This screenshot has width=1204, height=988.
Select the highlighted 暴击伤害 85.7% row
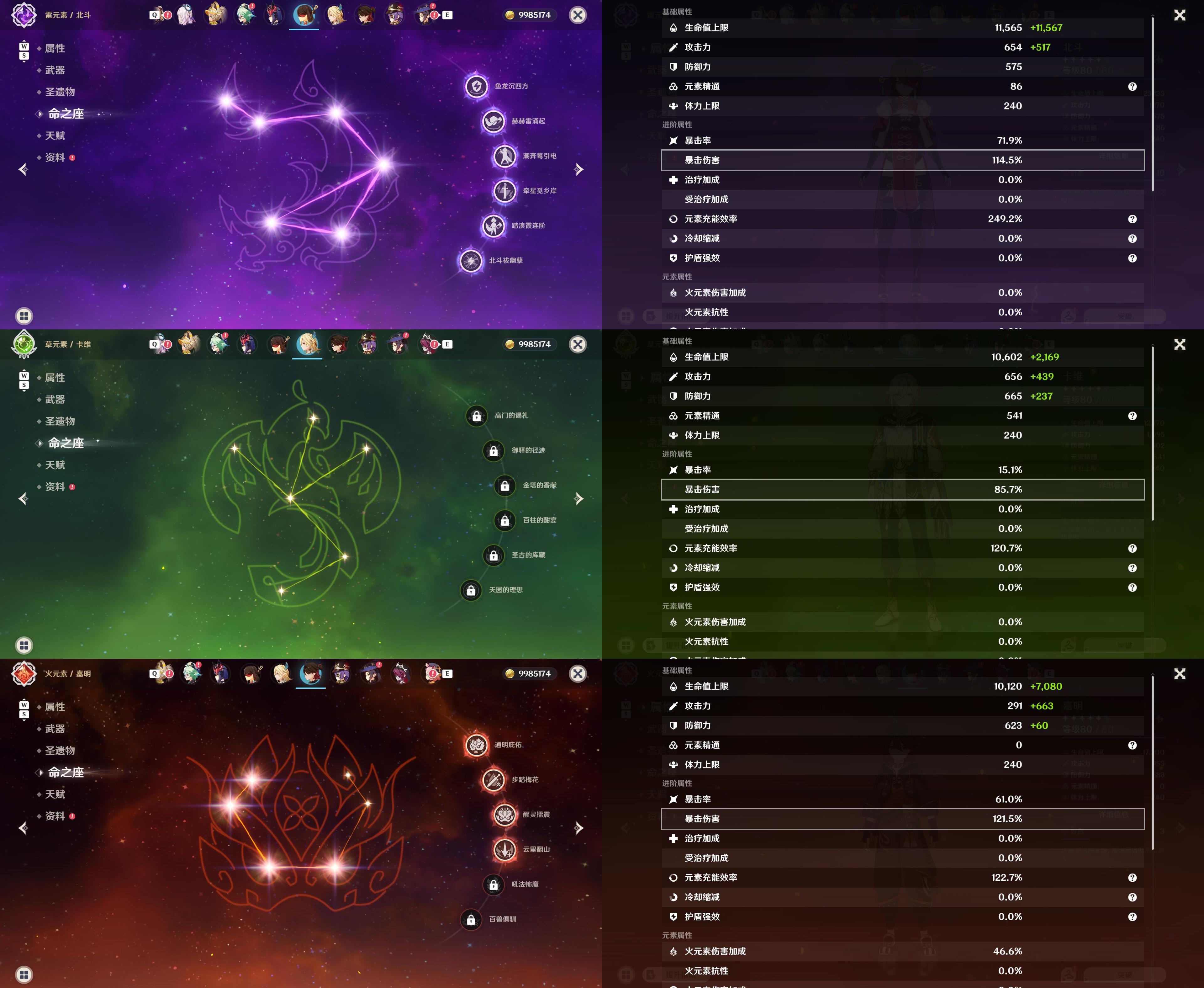(902, 489)
